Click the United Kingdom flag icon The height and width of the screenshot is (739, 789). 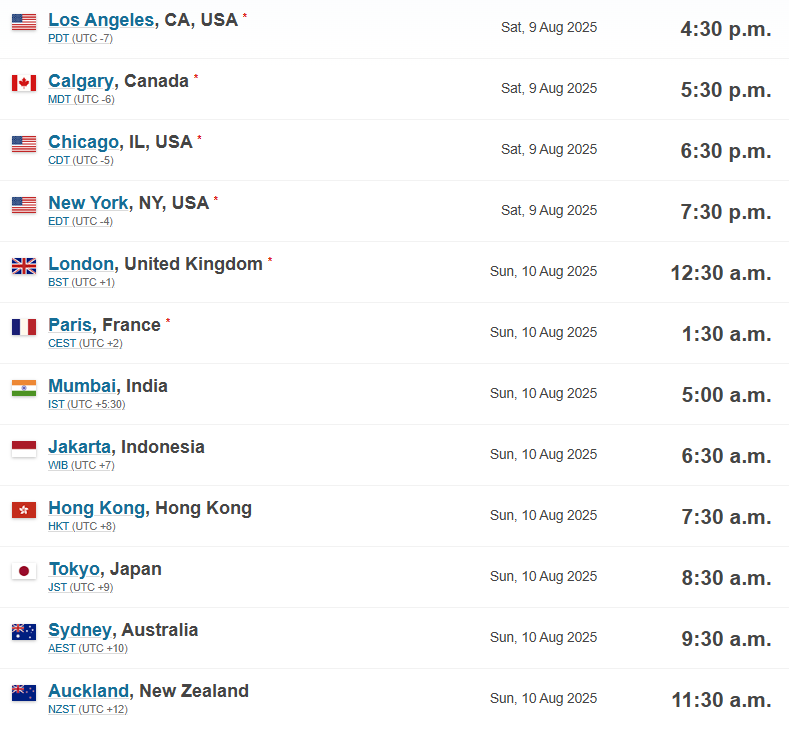24,266
